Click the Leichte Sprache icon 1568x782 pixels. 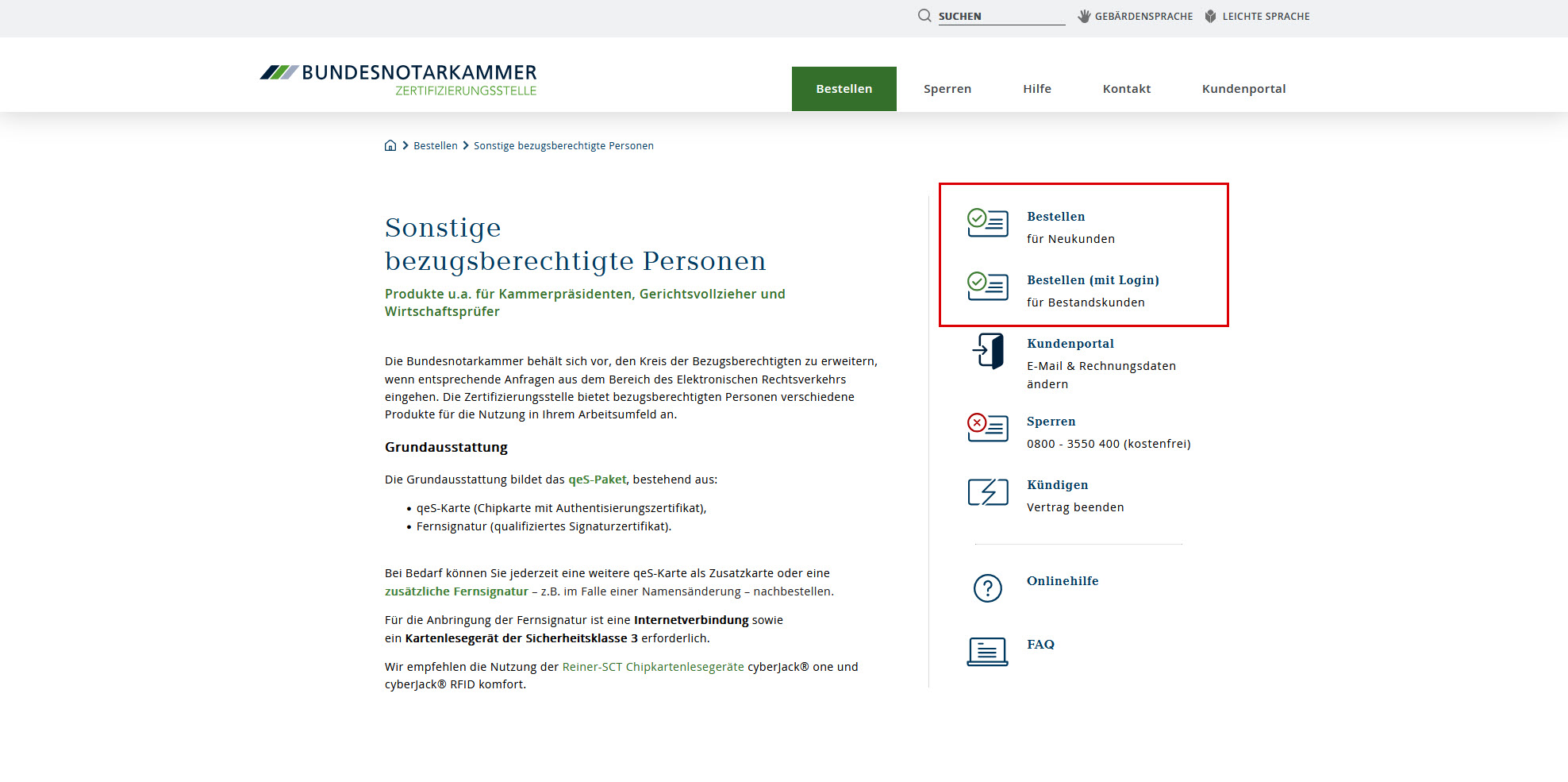coord(1210,16)
